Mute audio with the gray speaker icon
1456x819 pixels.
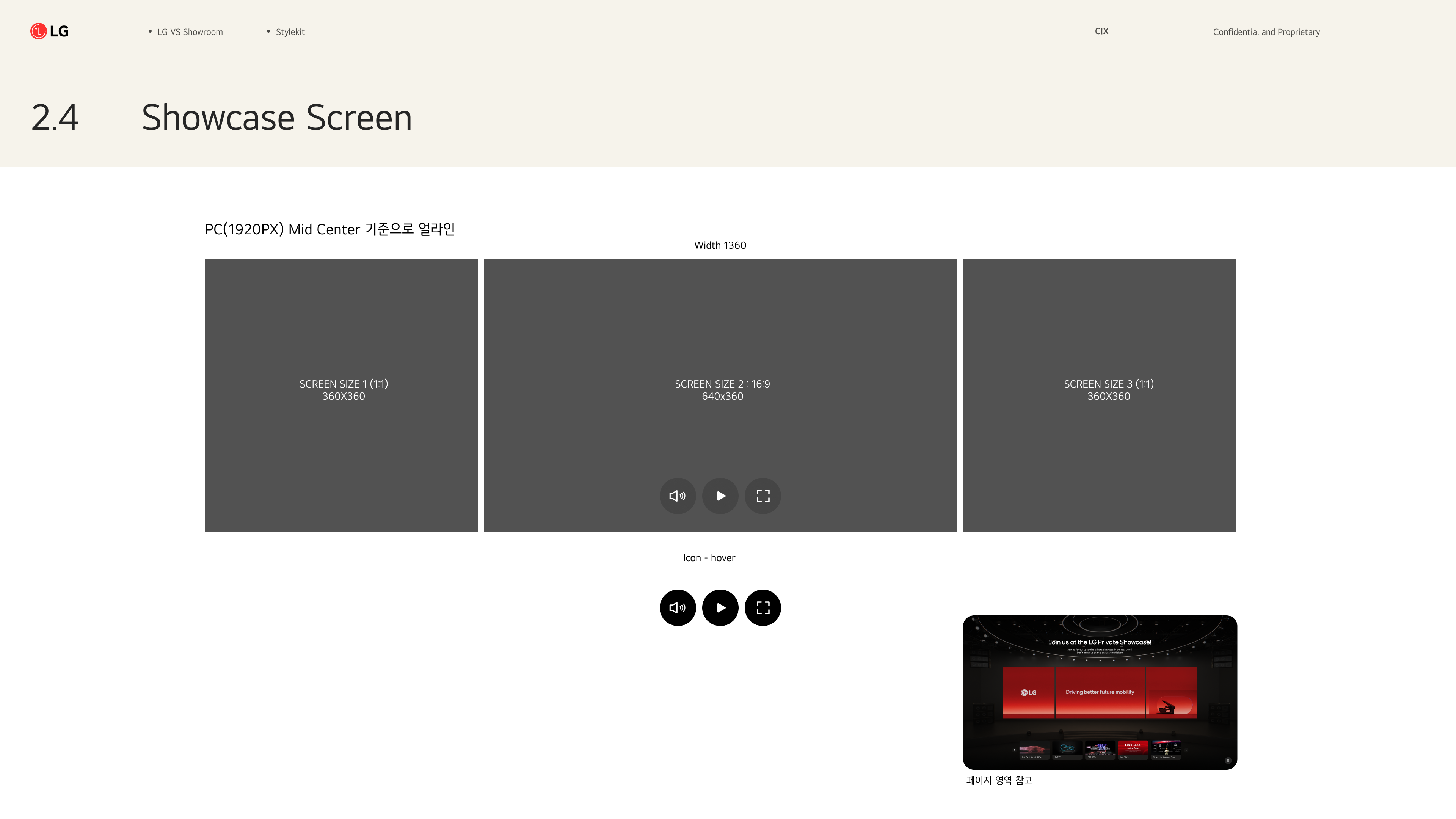[677, 496]
